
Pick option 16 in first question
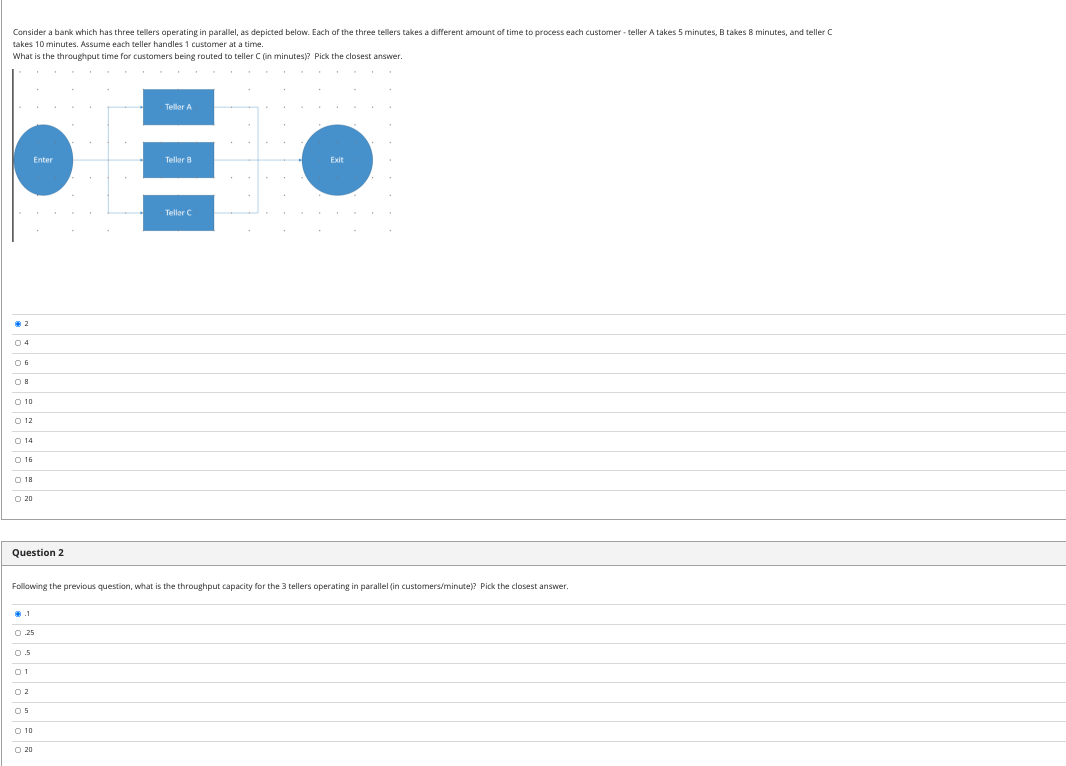[x=18, y=460]
